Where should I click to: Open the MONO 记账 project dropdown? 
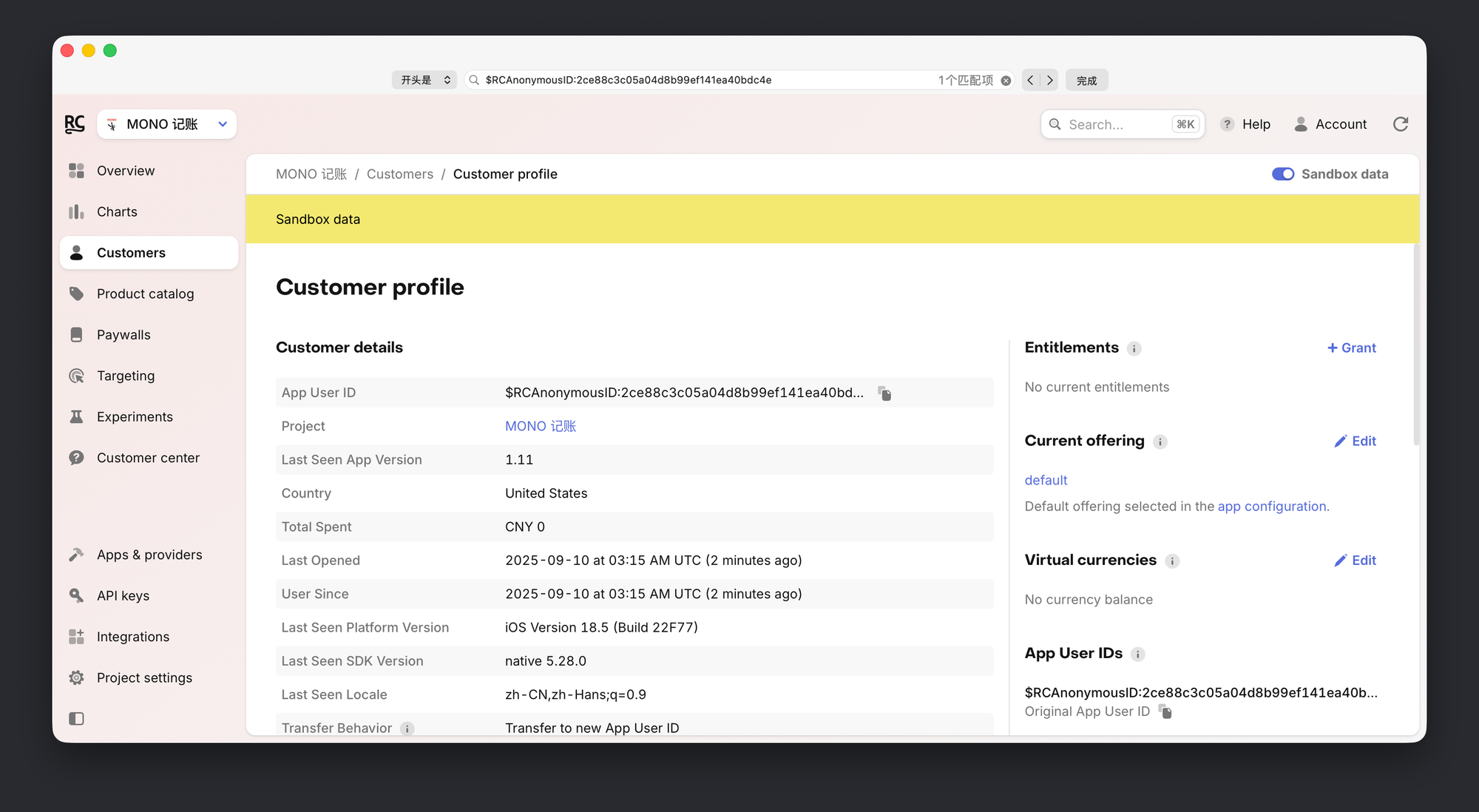pyautogui.click(x=167, y=124)
